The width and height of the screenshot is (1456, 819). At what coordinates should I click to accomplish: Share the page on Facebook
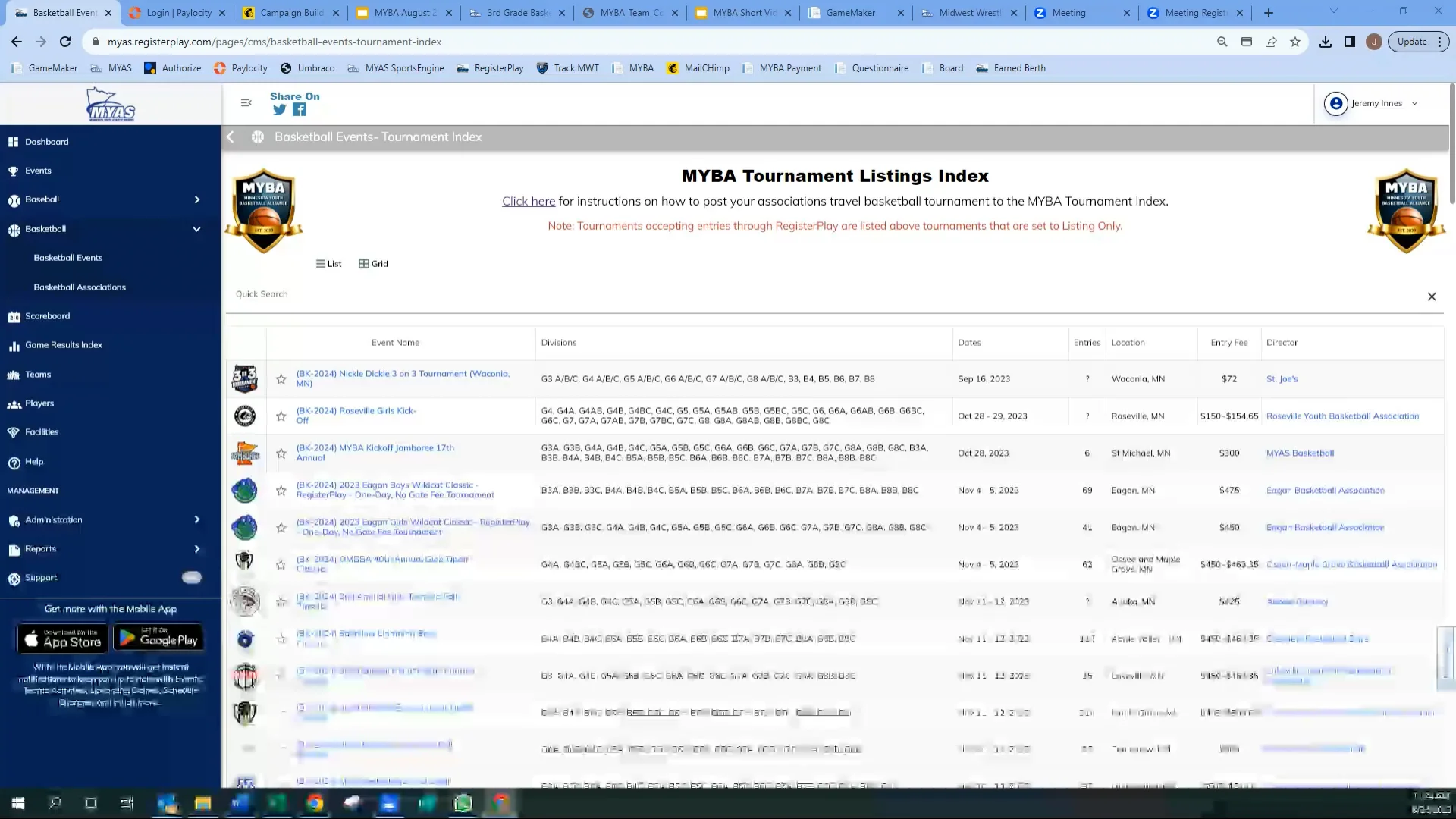point(299,110)
